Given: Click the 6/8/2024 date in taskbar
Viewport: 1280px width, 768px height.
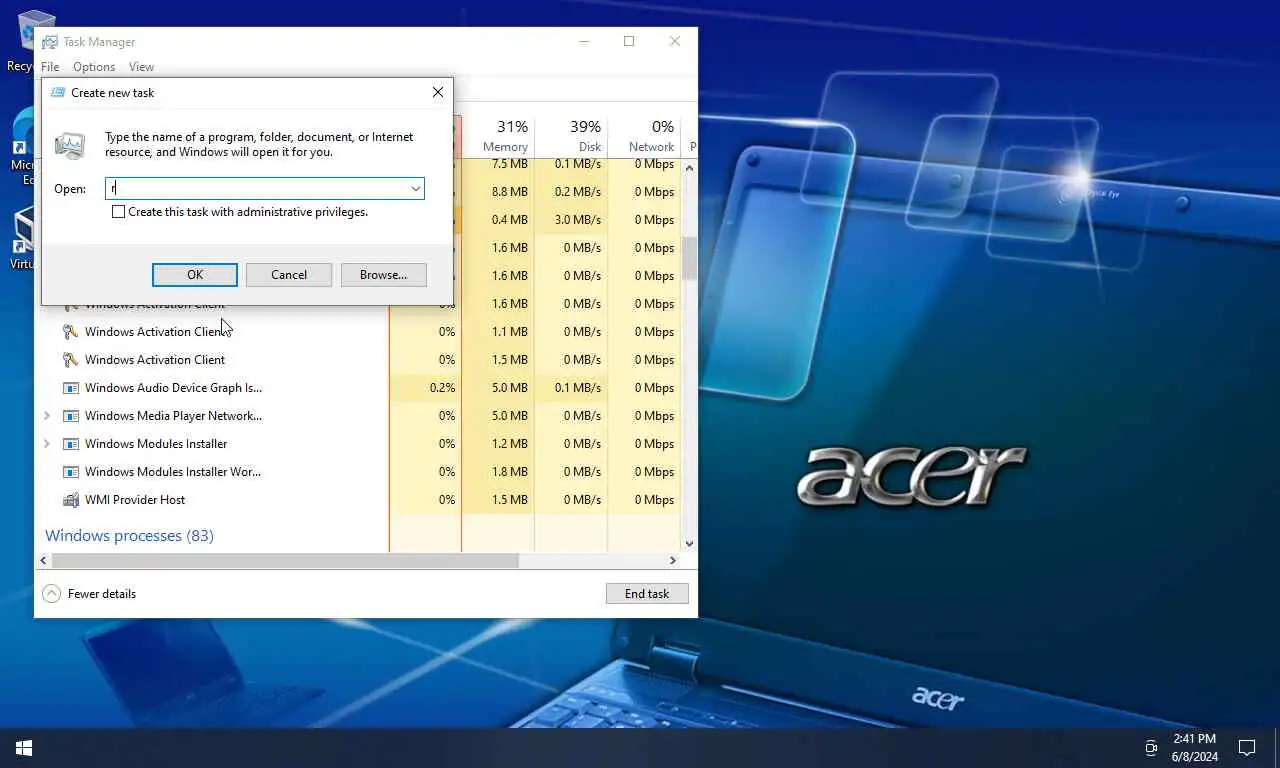Looking at the screenshot, I should [x=1195, y=757].
